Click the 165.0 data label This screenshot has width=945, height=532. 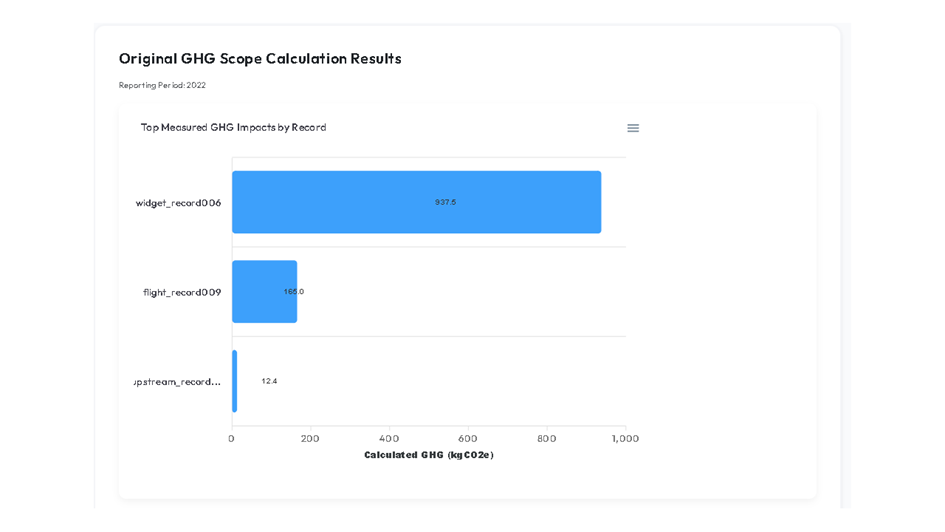click(x=294, y=292)
